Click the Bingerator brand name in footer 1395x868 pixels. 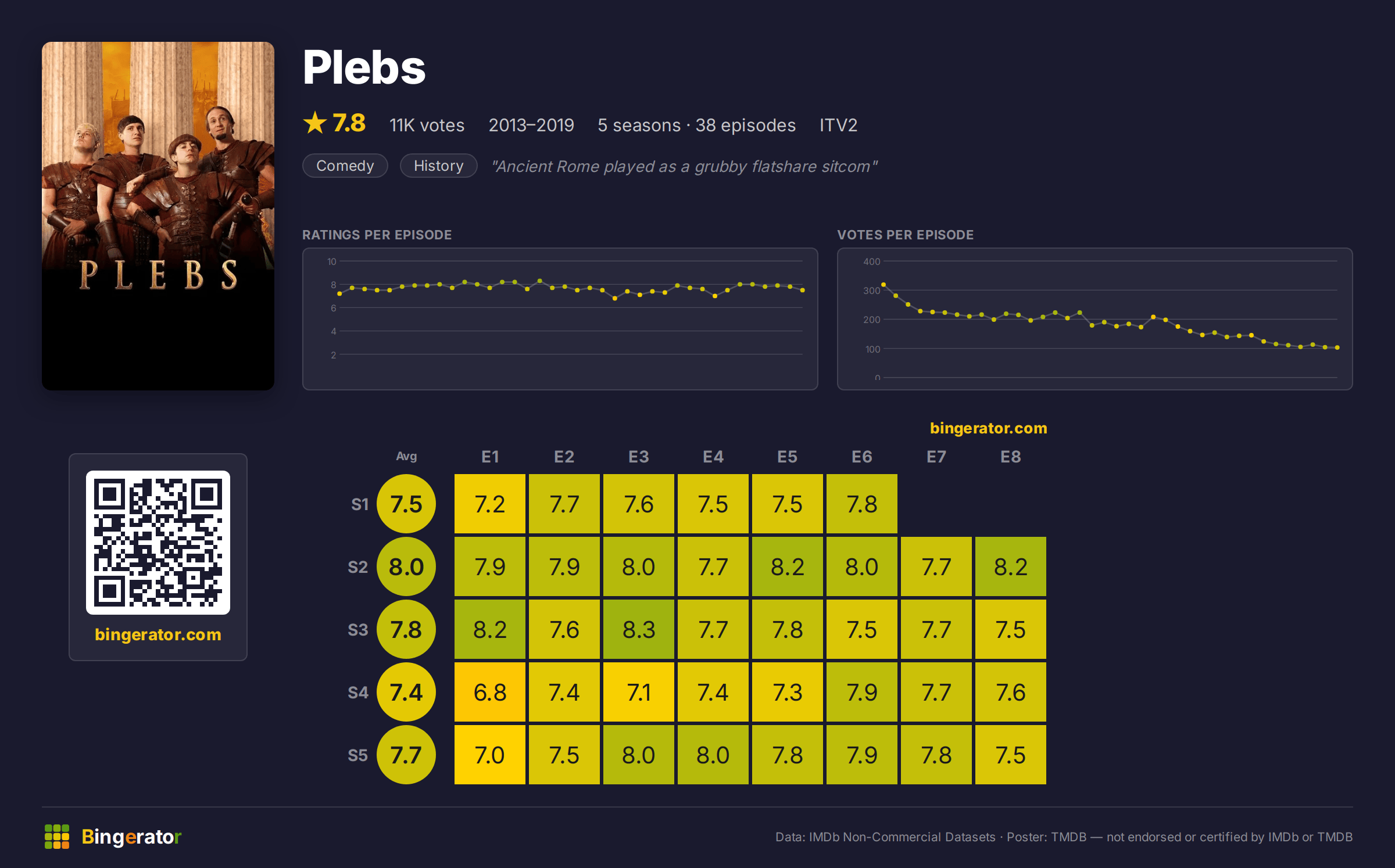(131, 837)
